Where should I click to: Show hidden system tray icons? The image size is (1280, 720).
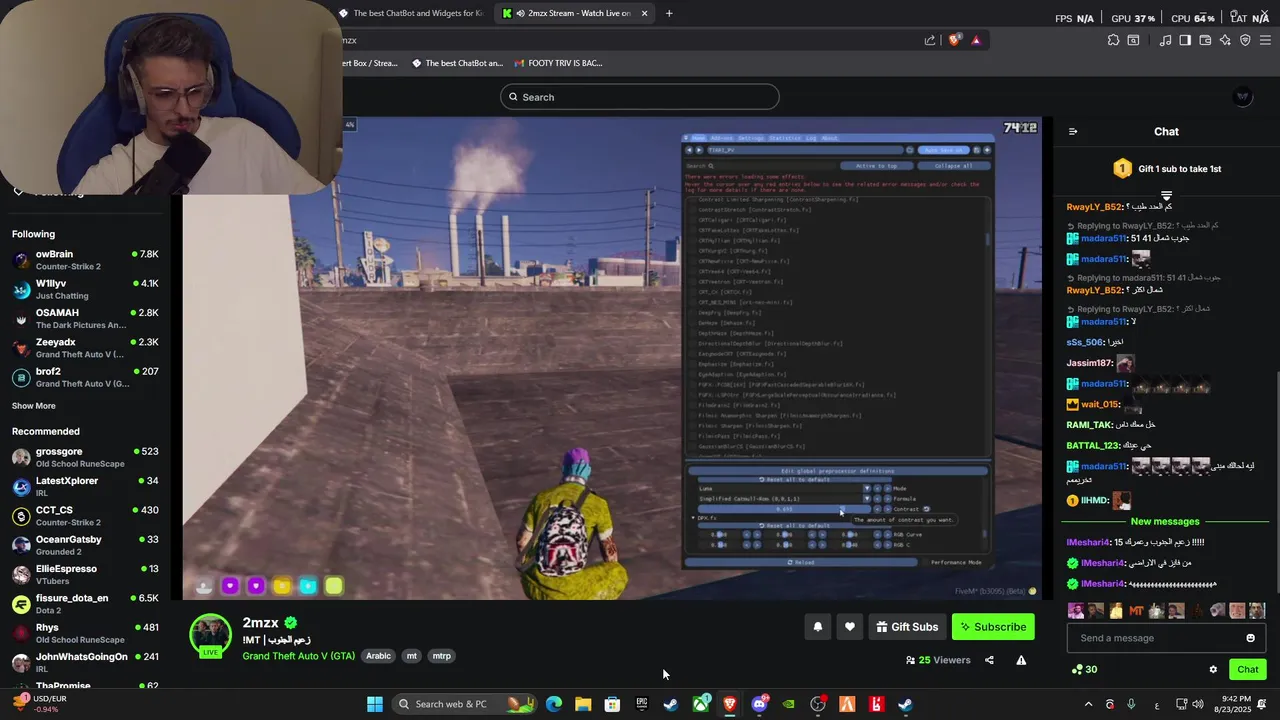[1089, 704]
